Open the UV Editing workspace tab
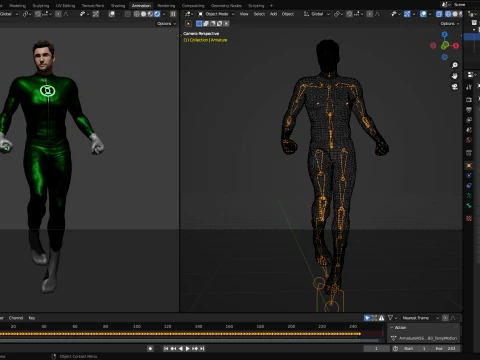The width and height of the screenshot is (480, 360). click(x=65, y=6)
